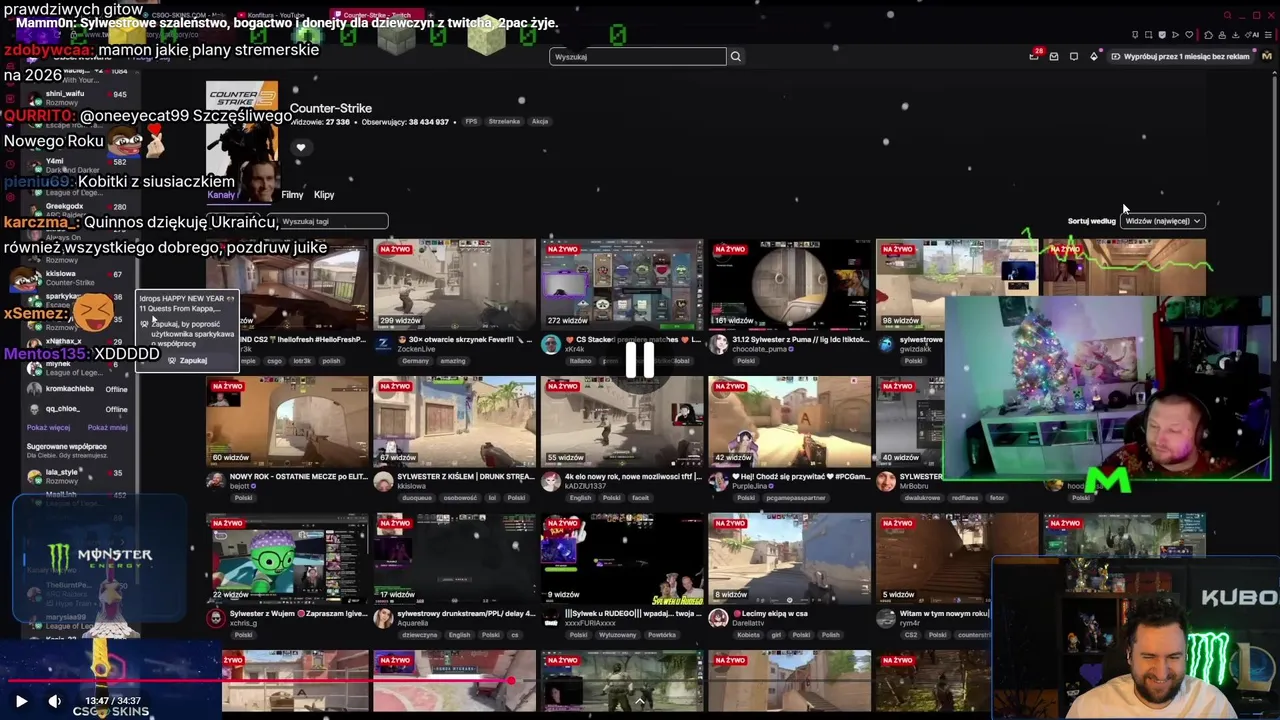
Task: Open the Twitch chat bubble icon
Action: point(1074,57)
